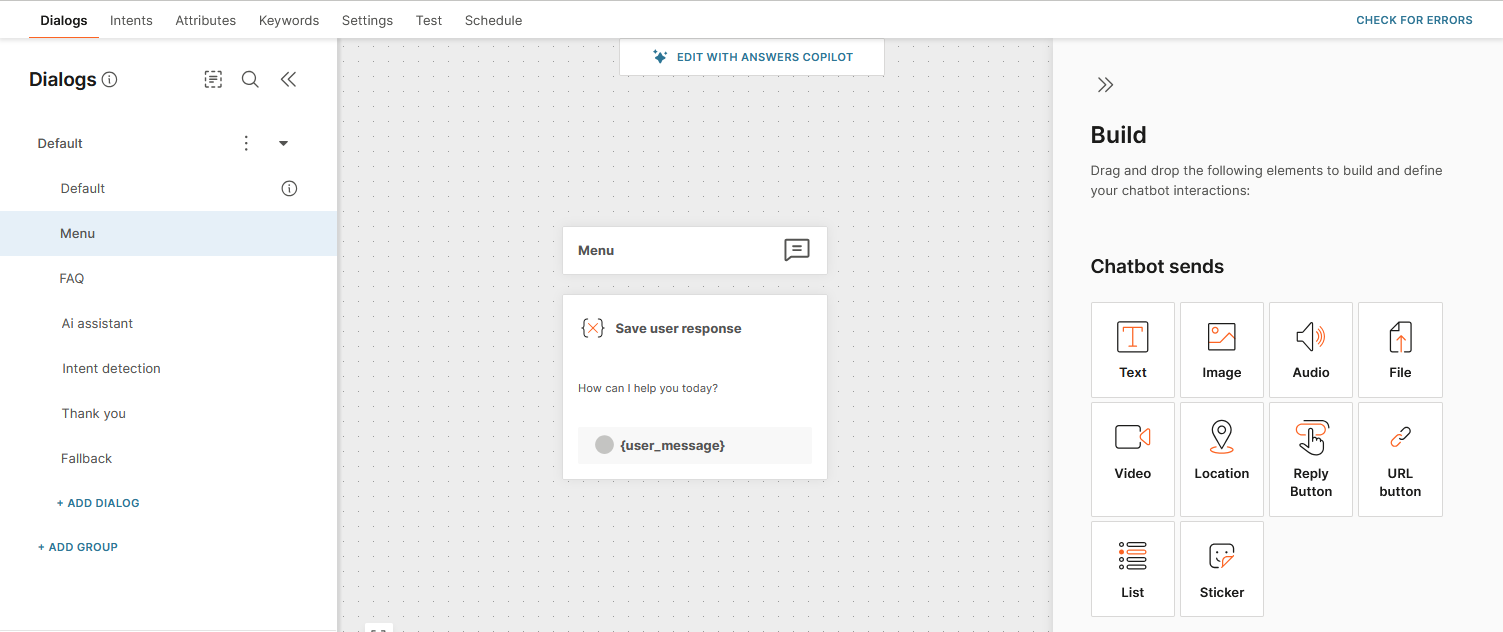This screenshot has height=632, width=1503.
Task: Open the Settings tab
Action: pos(367,20)
